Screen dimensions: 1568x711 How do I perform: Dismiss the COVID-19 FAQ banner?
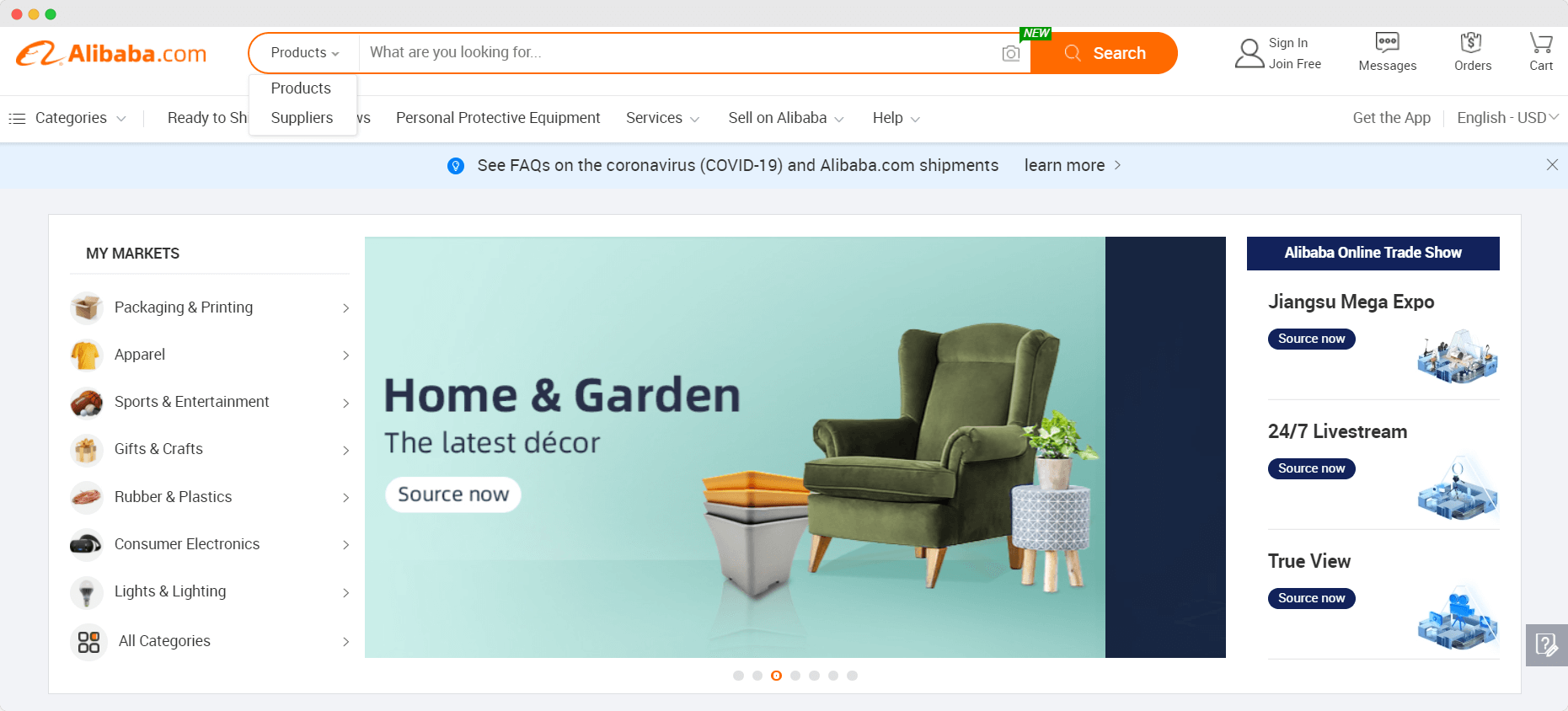[1552, 165]
